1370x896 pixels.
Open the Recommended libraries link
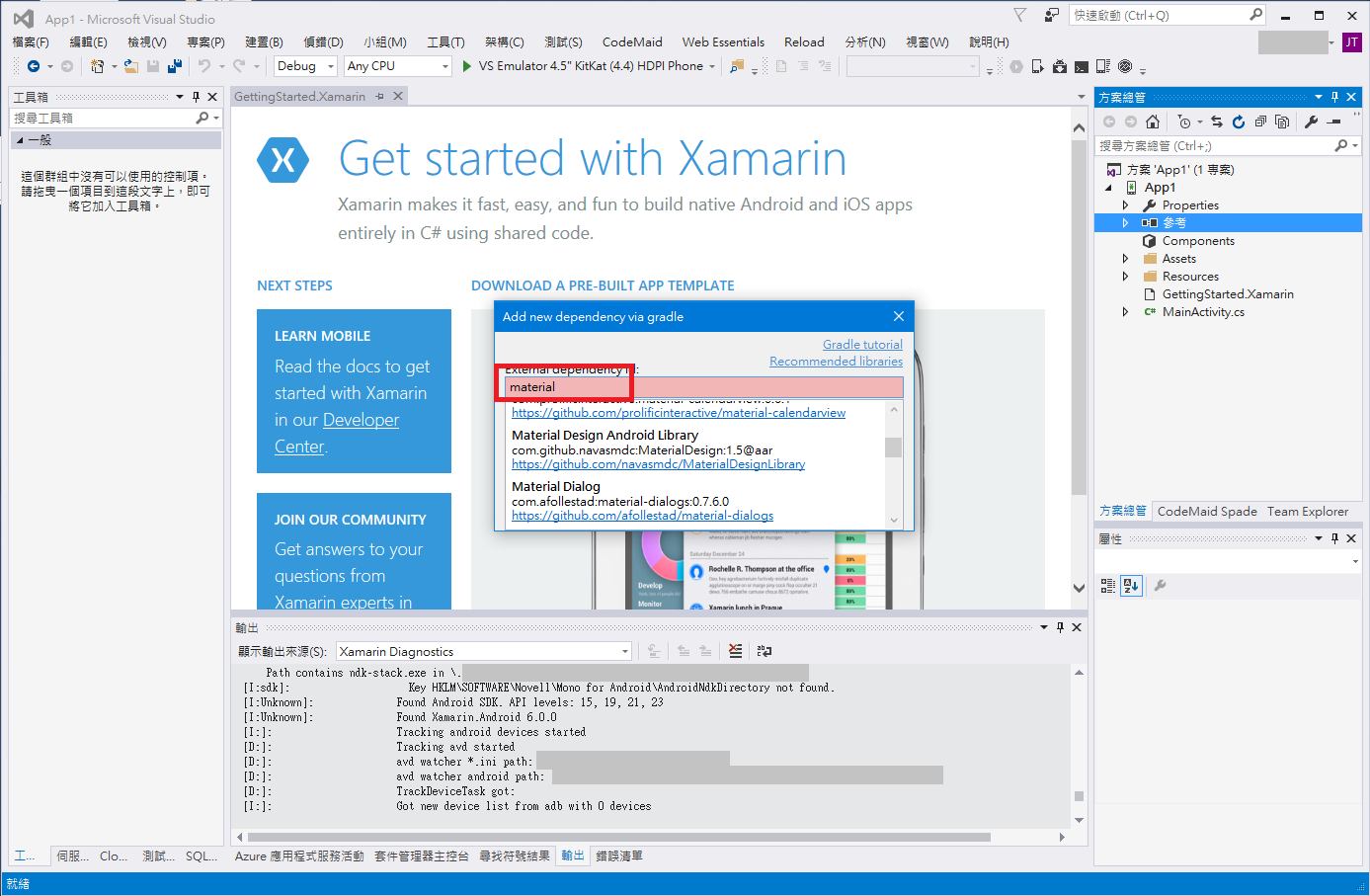click(x=836, y=361)
